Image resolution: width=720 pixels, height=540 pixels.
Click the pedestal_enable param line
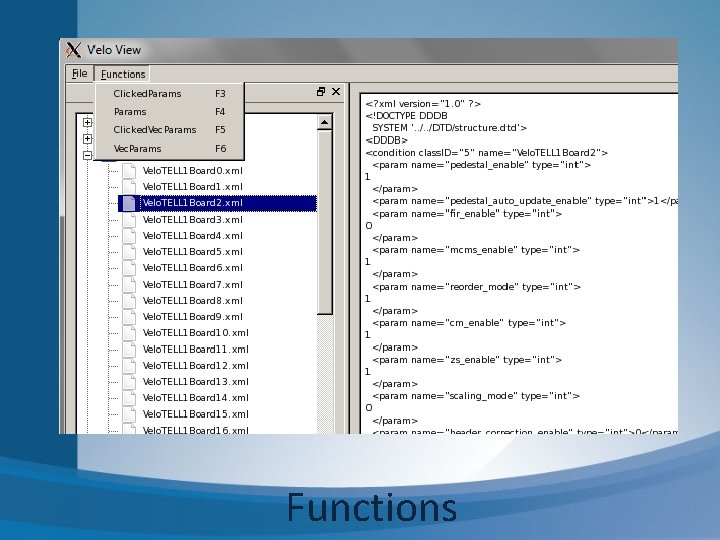click(482, 165)
